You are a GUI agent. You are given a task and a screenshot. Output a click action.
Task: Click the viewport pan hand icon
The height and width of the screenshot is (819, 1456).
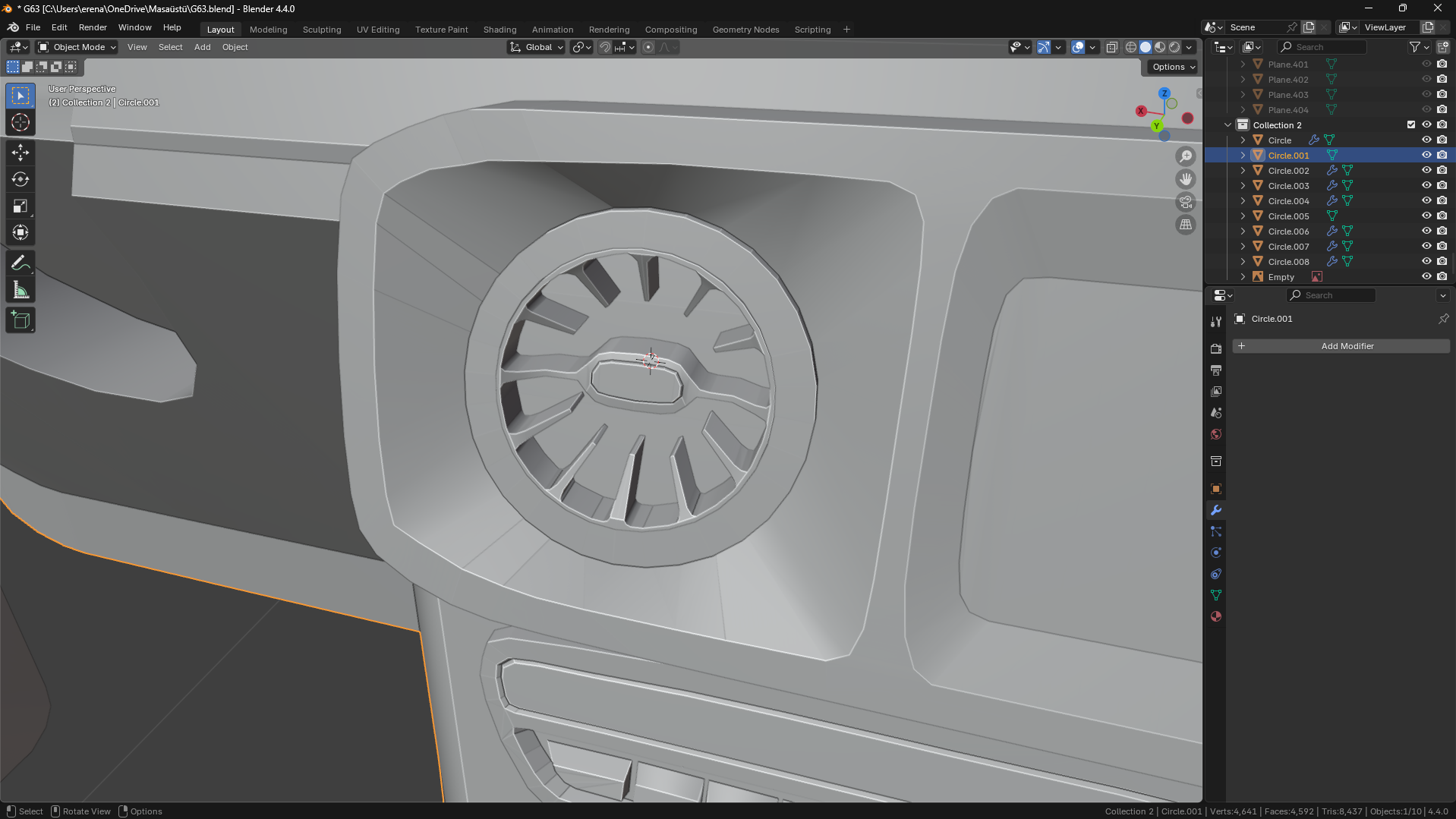(x=1186, y=179)
